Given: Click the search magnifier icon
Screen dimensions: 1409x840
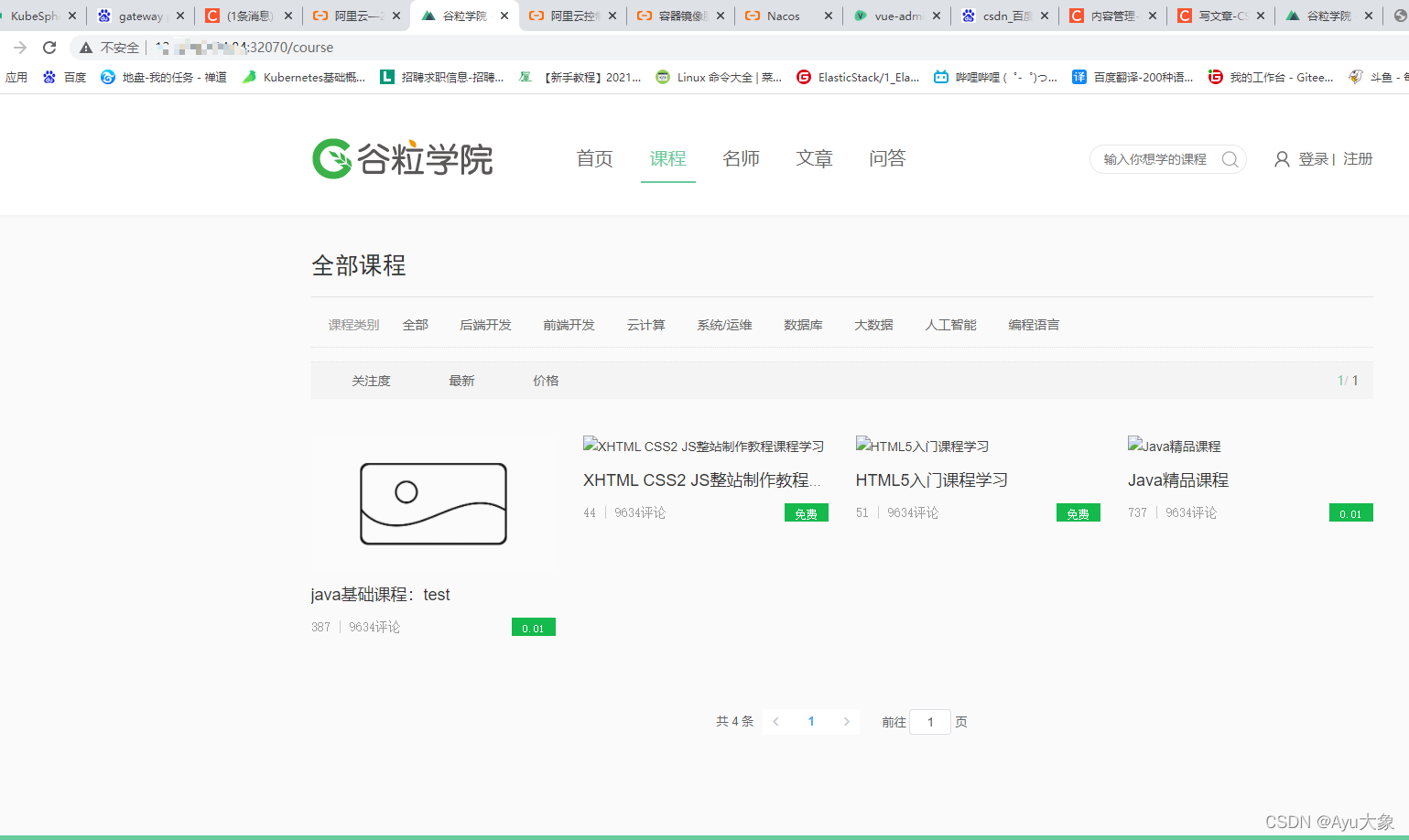Looking at the screenshot, I should pyautogui.click(x=1230, y=159).
